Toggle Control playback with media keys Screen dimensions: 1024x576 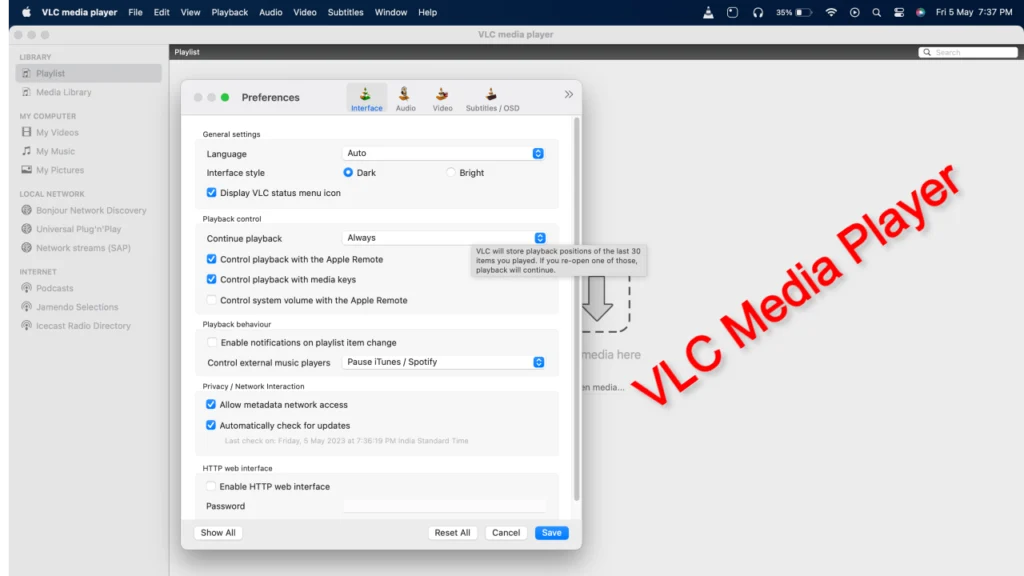tap(211, 280)
